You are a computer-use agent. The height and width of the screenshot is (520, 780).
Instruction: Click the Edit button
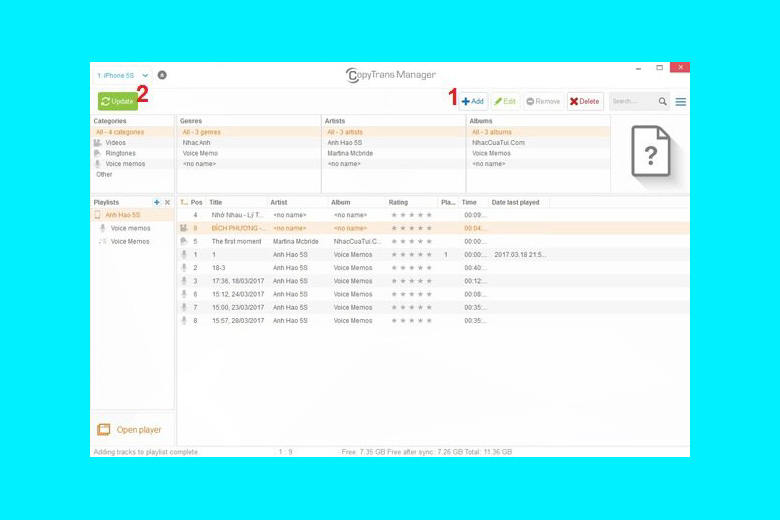coord(505,102)
